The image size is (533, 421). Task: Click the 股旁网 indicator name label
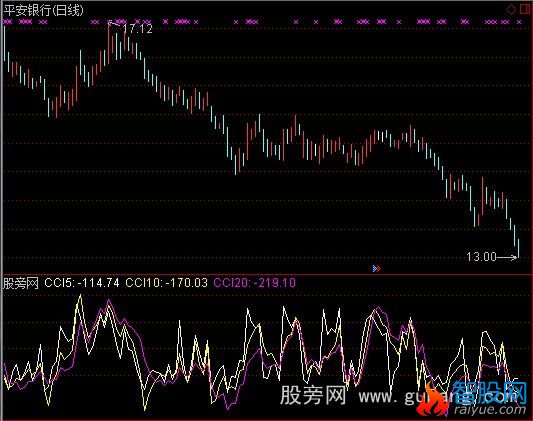[21, 283]
